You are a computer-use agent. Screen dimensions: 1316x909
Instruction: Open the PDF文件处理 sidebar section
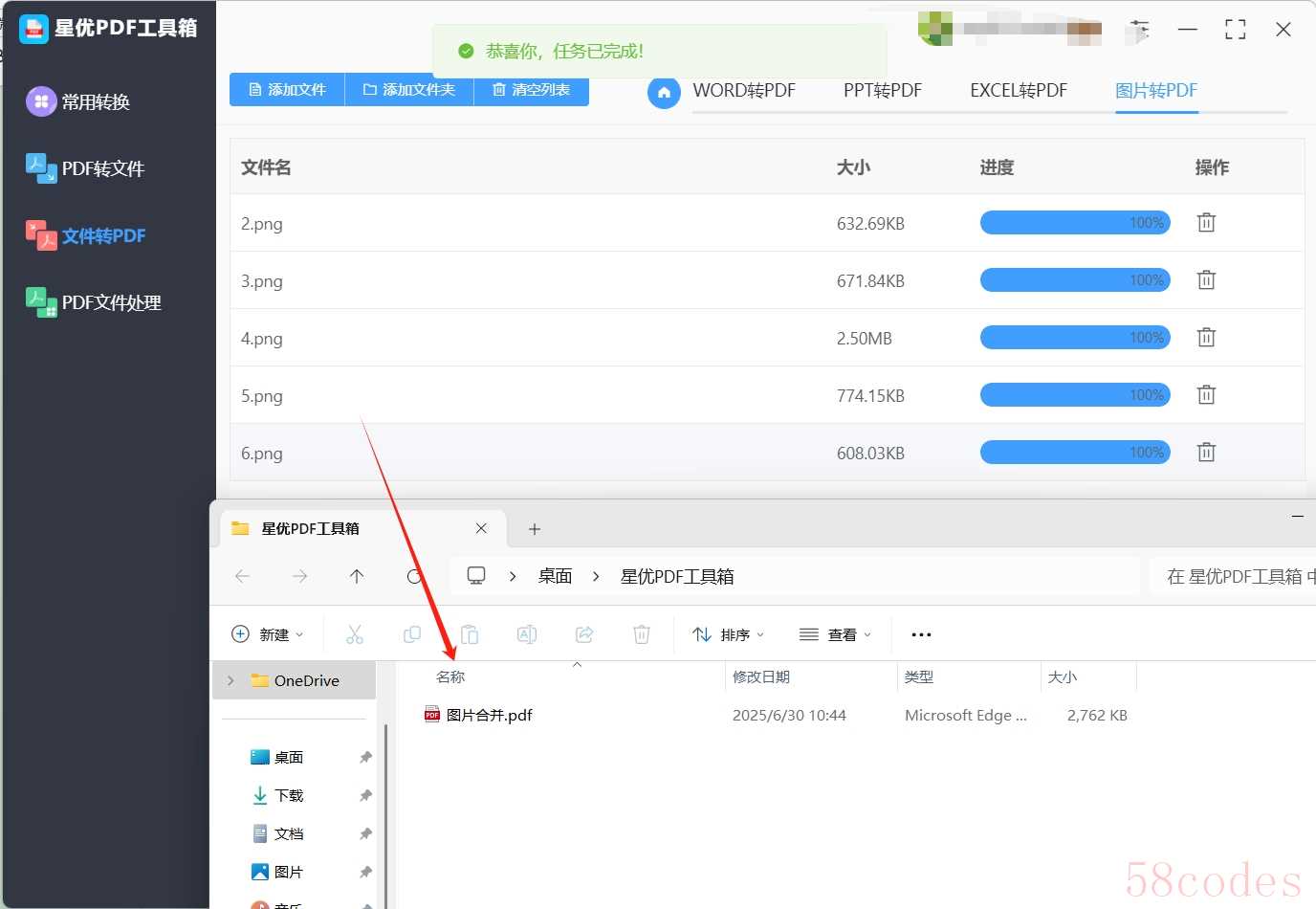point(94,302)
